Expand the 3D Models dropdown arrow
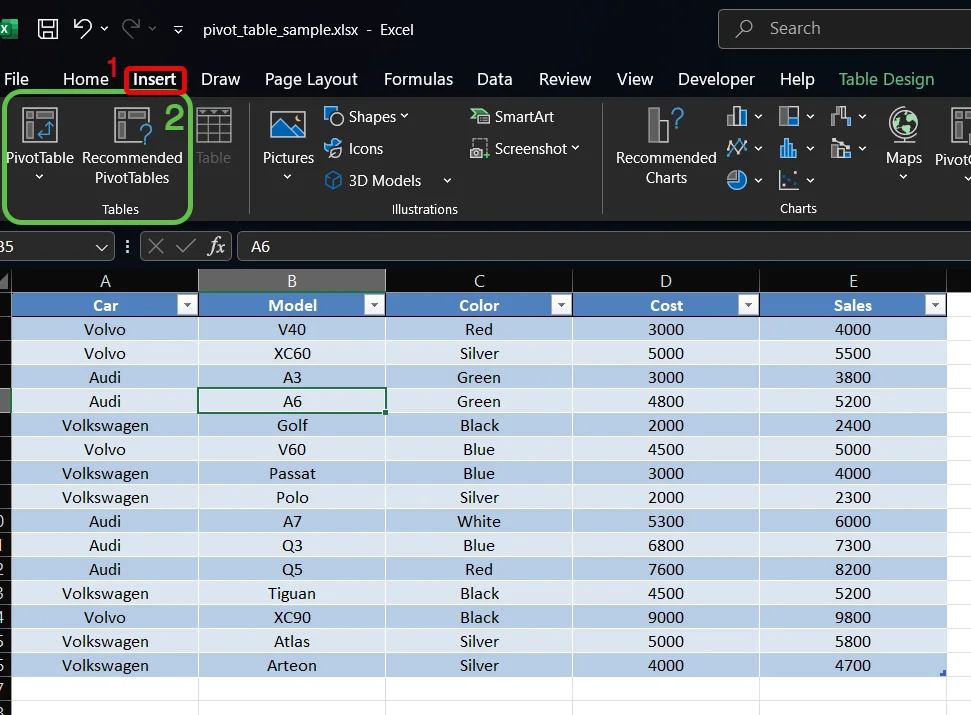The height and width of the screenshot is (715, 971). (x=447, y=181)
